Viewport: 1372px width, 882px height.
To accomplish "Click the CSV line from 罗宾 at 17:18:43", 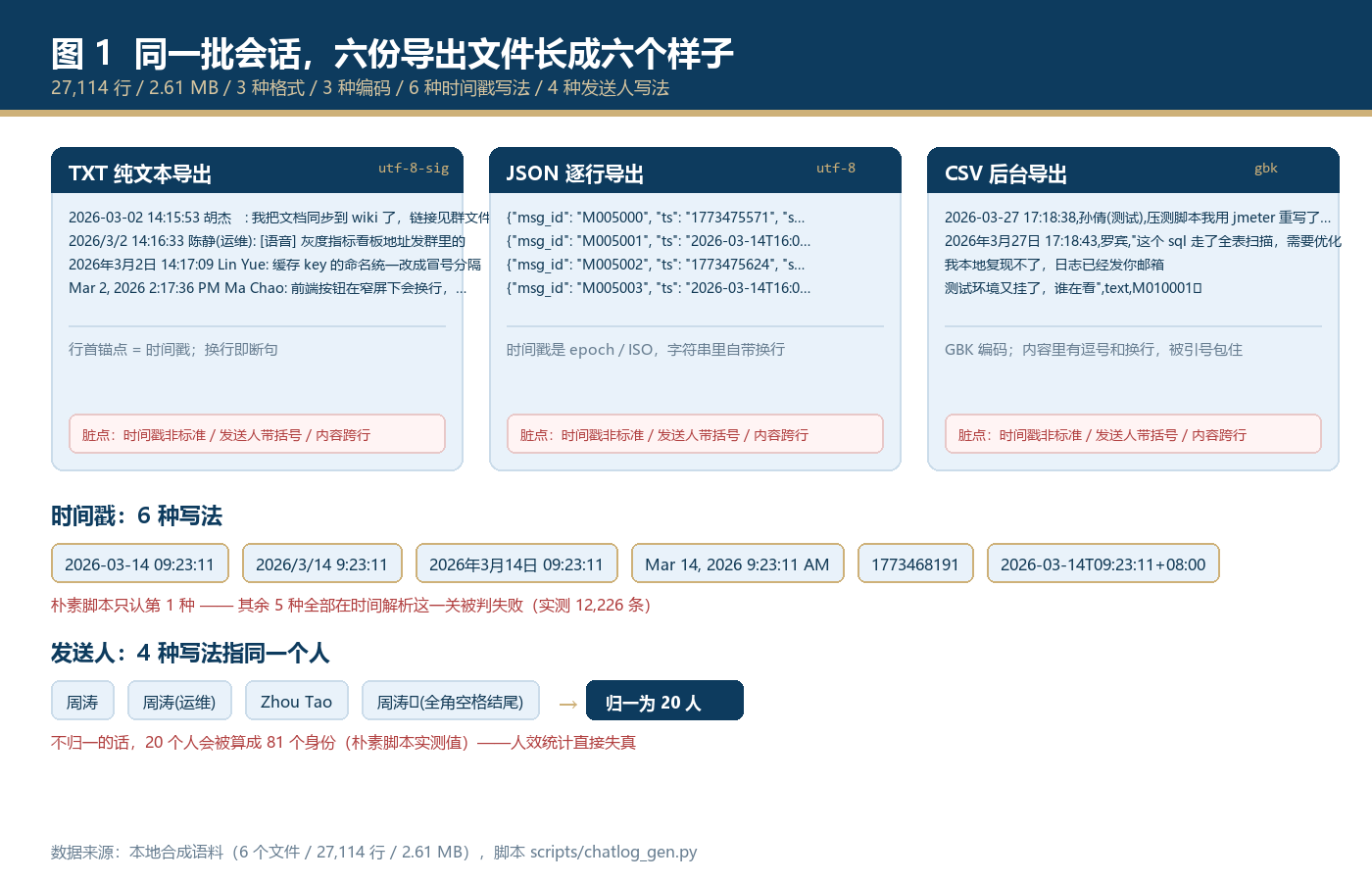I will 1143,241.
